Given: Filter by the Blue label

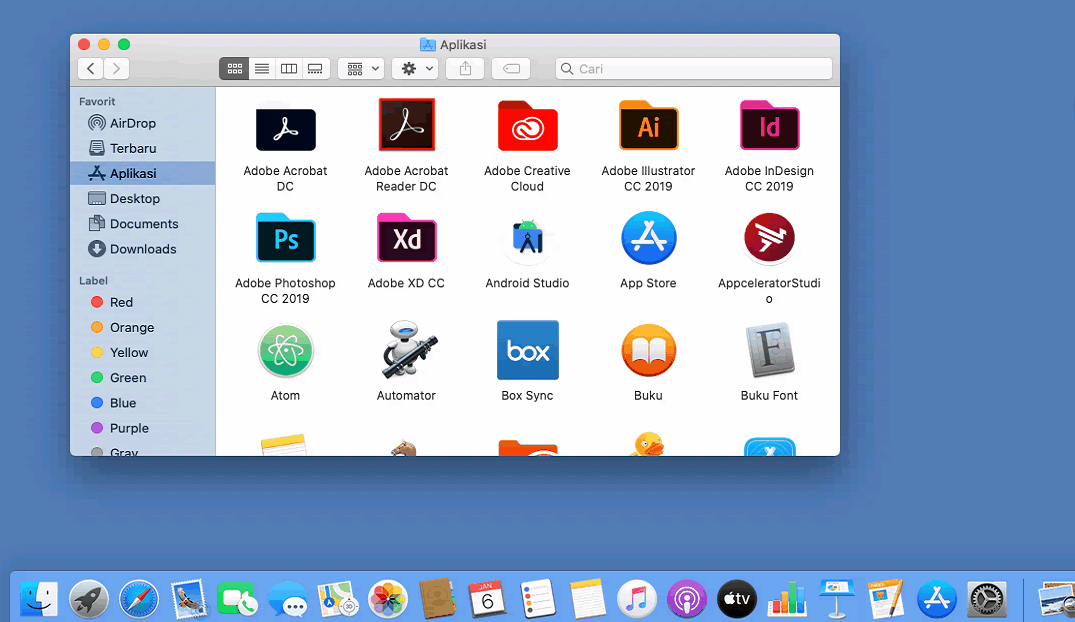Looking at the screenshot, I should (143, 403).
